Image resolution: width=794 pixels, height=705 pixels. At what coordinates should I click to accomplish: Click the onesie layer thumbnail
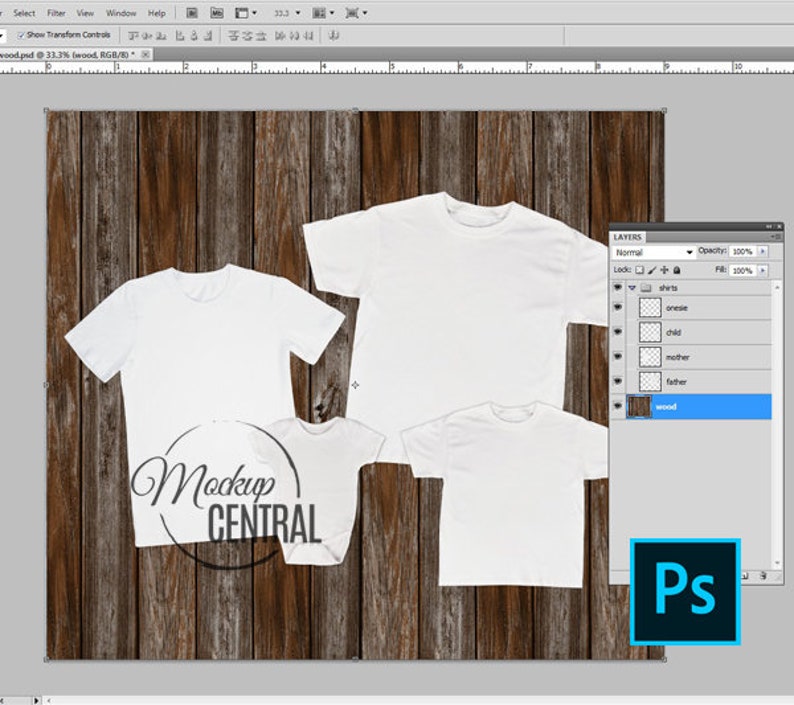tap(650, 307)
